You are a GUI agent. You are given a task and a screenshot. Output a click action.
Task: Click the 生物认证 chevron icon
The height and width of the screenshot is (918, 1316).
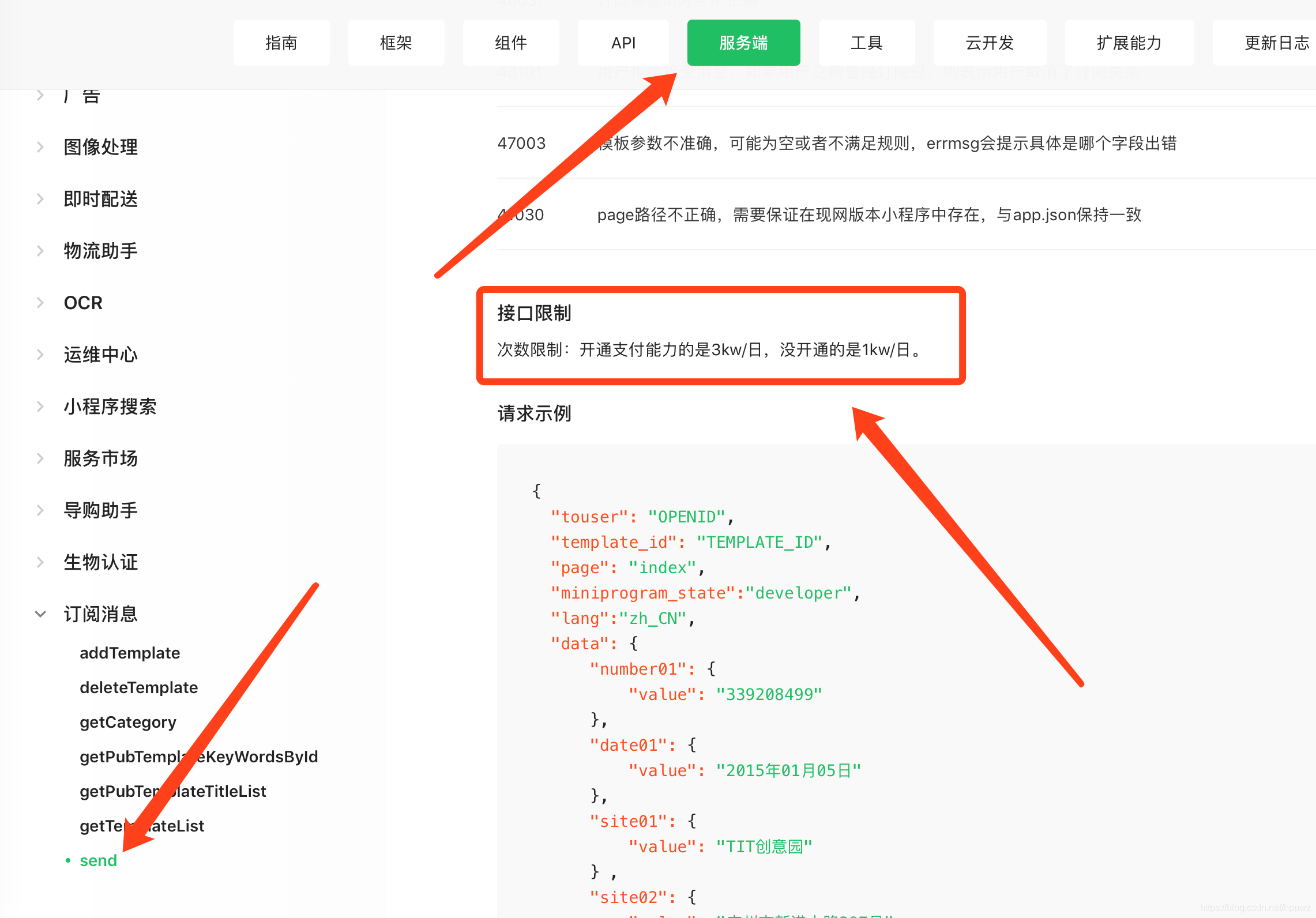click(x=40, y=562)
